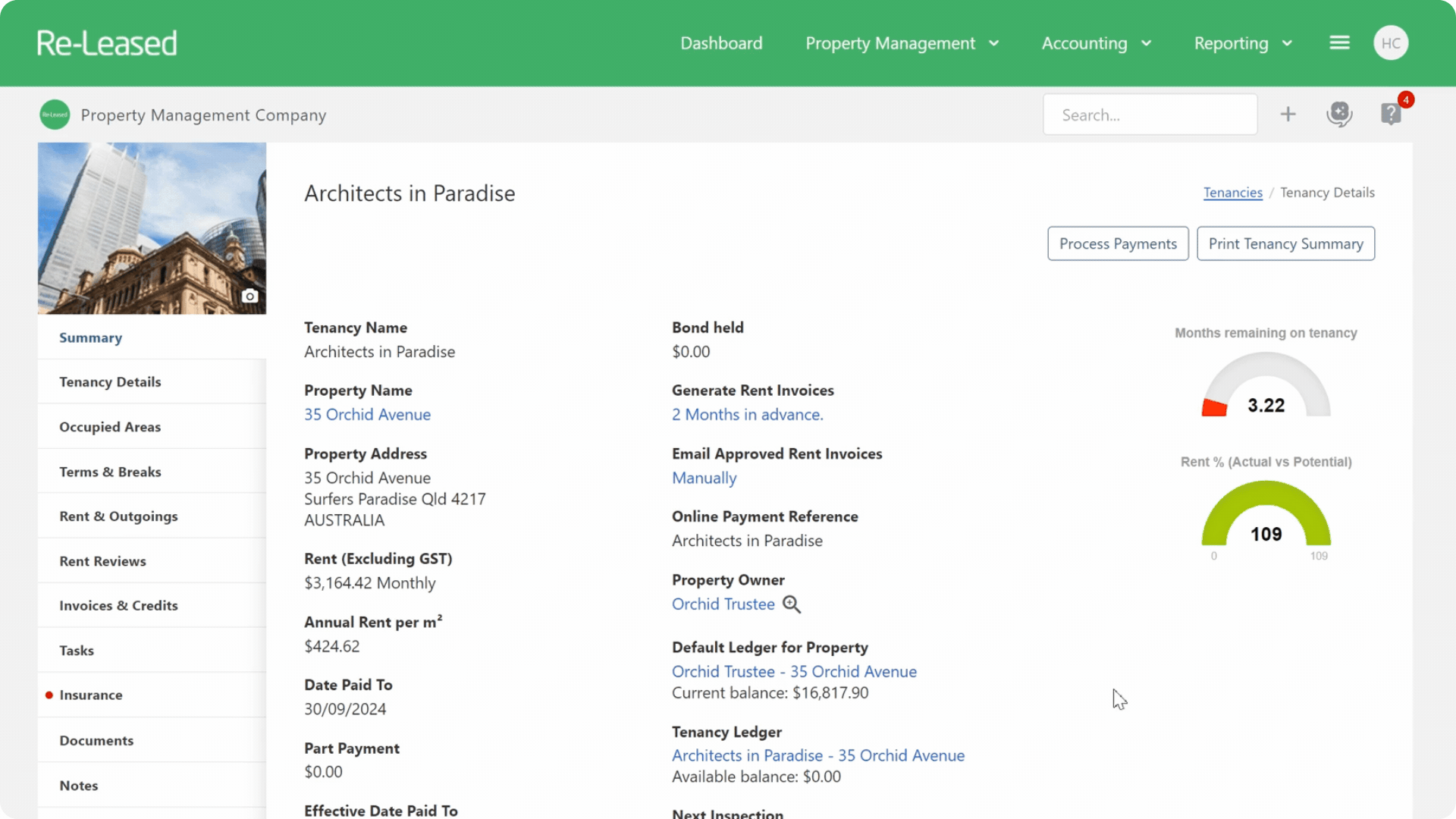The width and height of the screenshot is (1456, 819).
Task: Click the Architects in Paradise page heading
Action: (409, 193)
